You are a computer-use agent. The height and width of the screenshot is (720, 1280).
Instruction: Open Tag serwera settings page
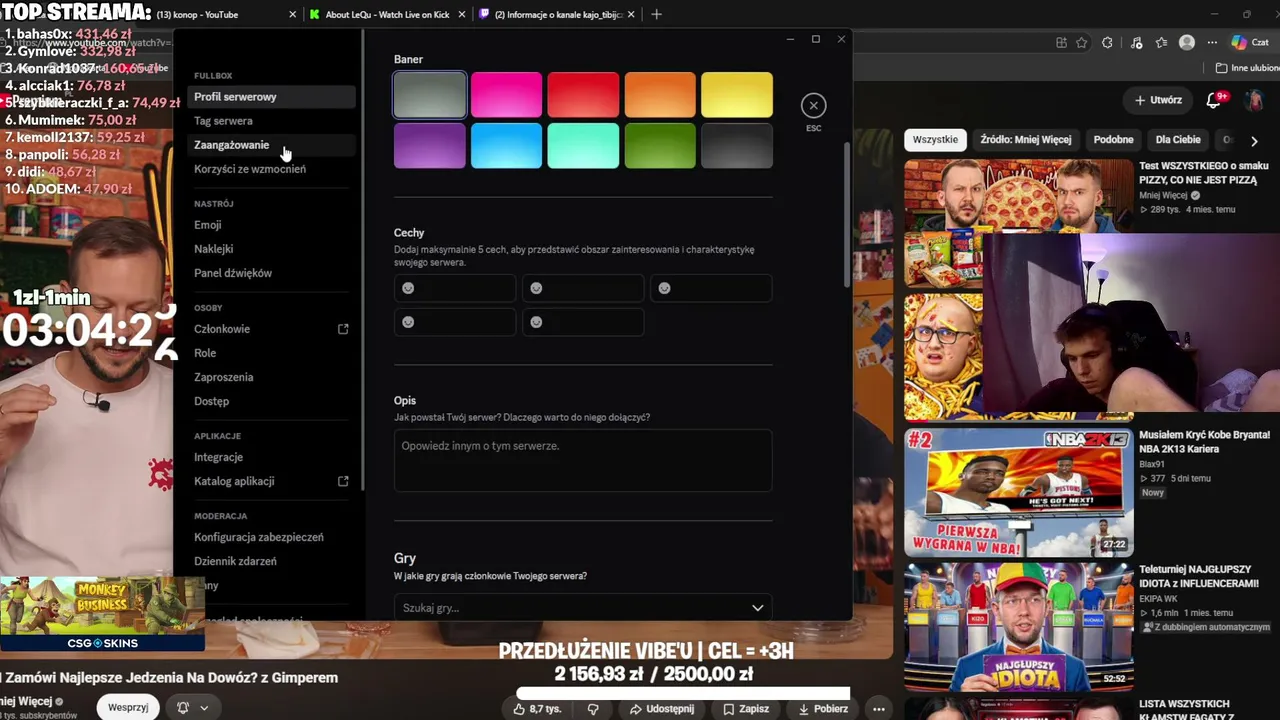tap(271, 121)
